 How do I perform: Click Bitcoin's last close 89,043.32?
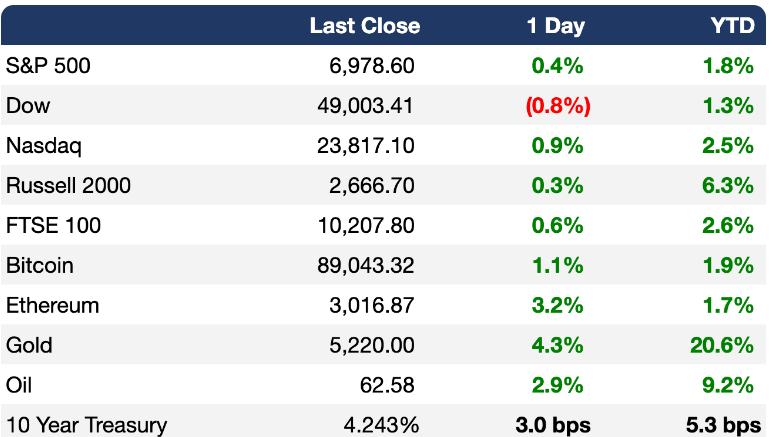pyautogui.click(x=364, y=266)
